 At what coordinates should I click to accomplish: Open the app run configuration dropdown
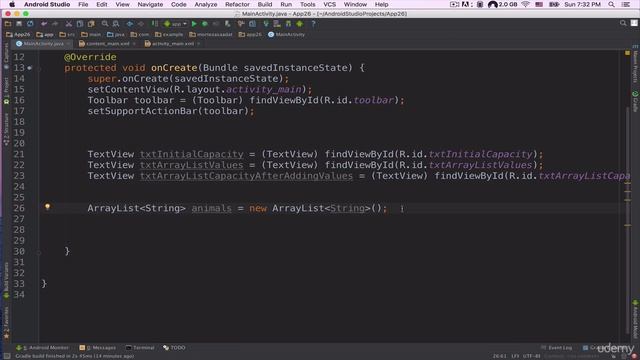pyautogui.click(x=175, y=24)
